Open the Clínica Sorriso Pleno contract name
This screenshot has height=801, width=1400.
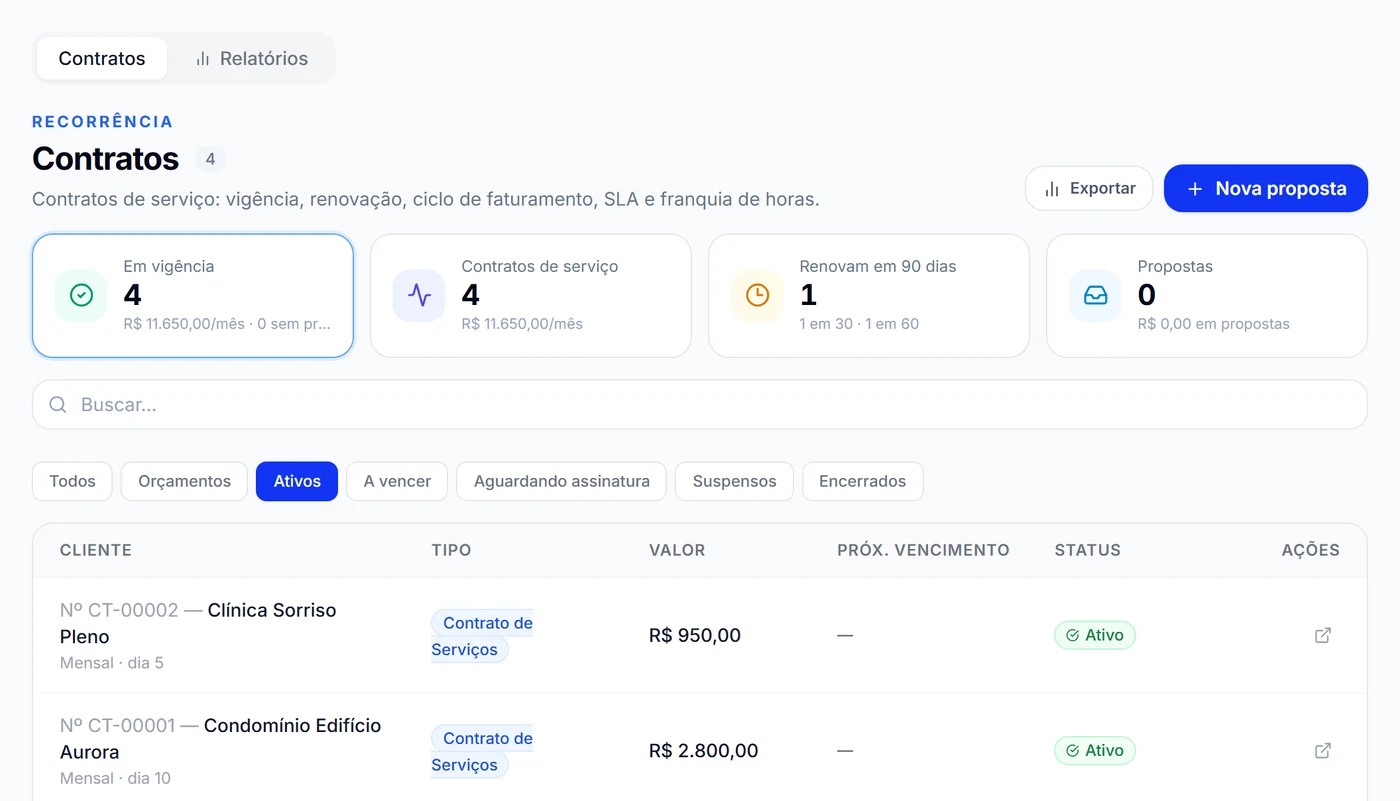[198, 623]
